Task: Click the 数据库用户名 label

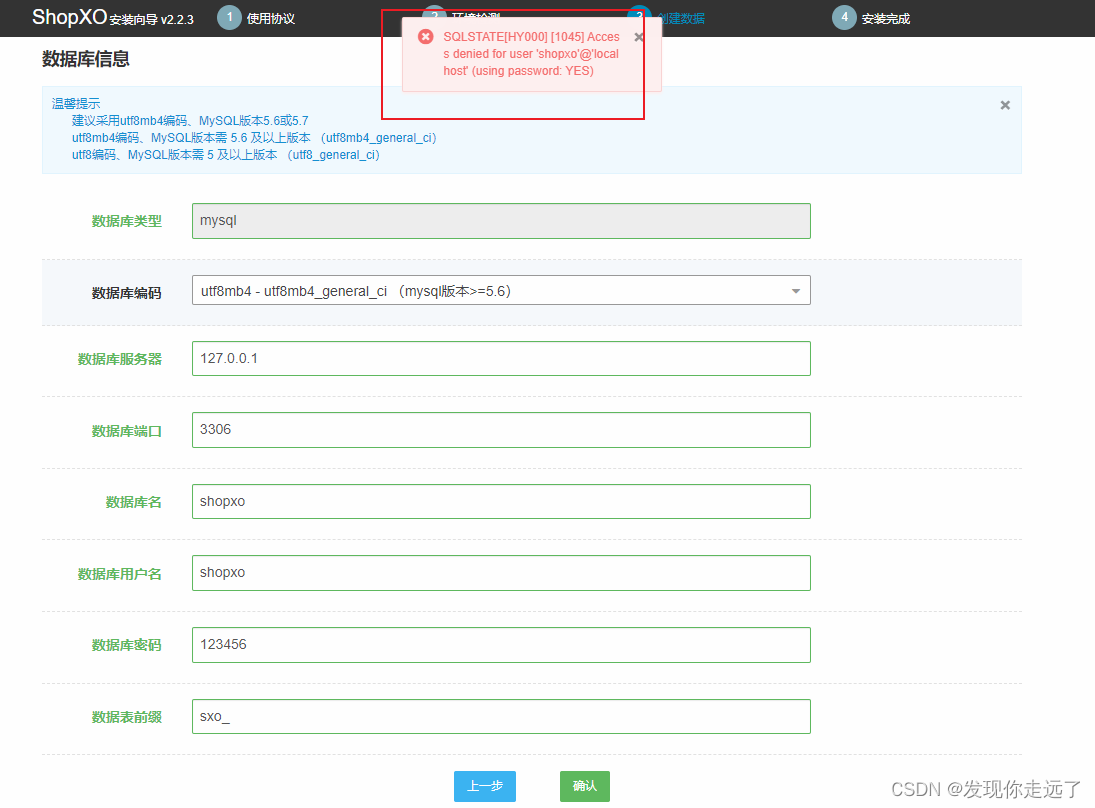Action: point(119,574)
